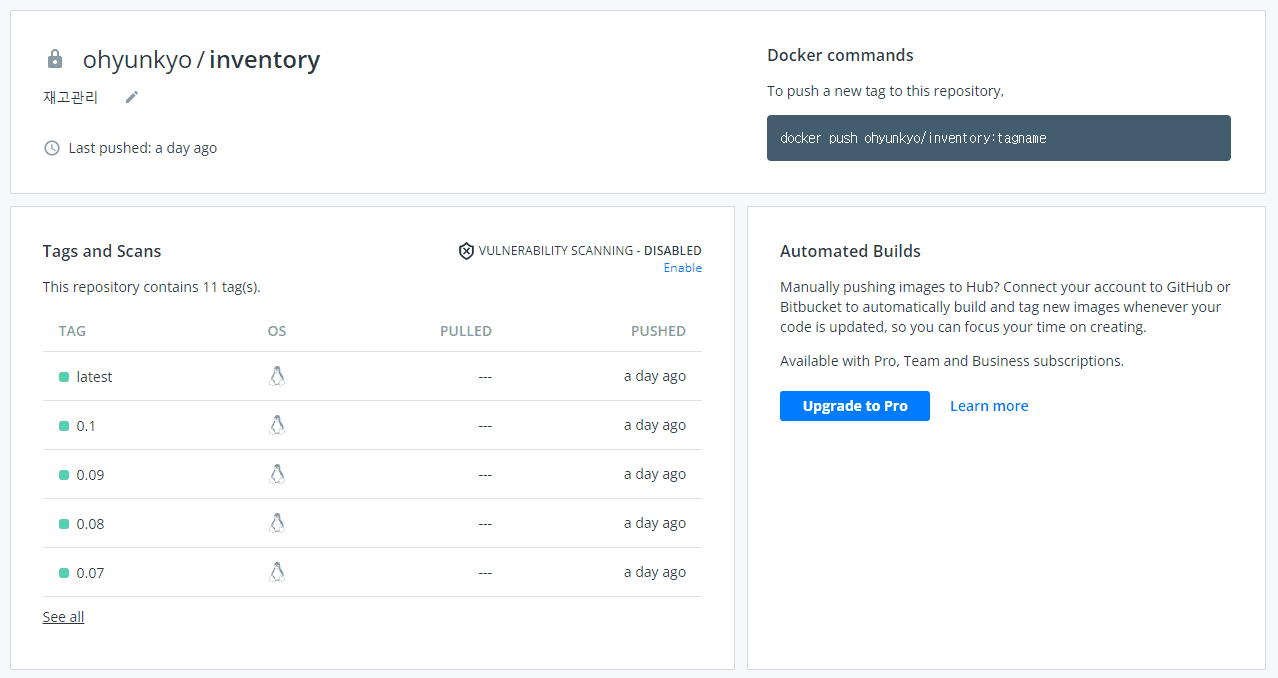Viewport: 1278px width, 678px height.
Task: Select tag 0.07 in the list
Action: coord(90,573)
